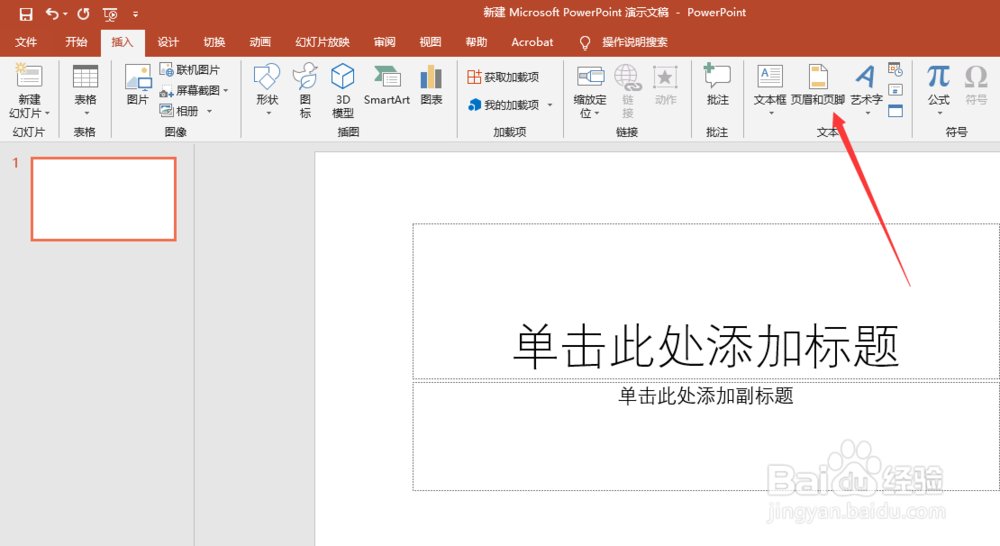Open the undo history dropdown arrow

[65, 14]
